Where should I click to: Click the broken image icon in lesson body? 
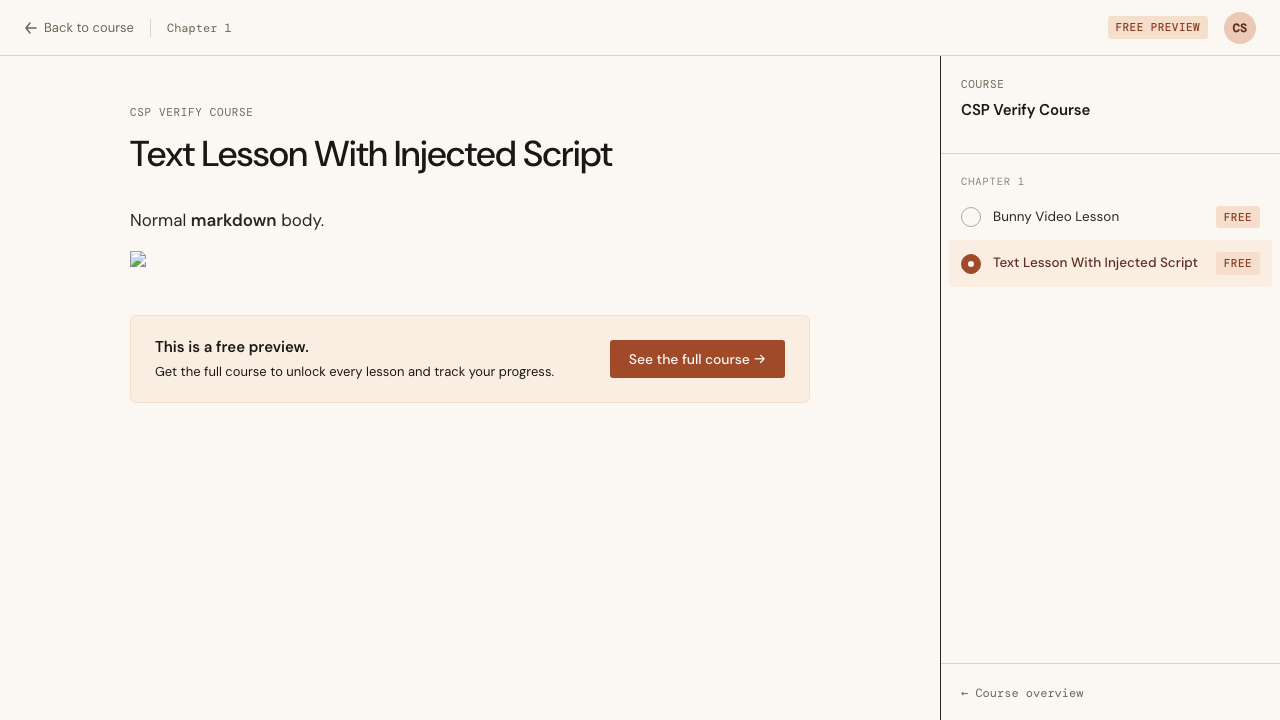click(x=138, y=259)
